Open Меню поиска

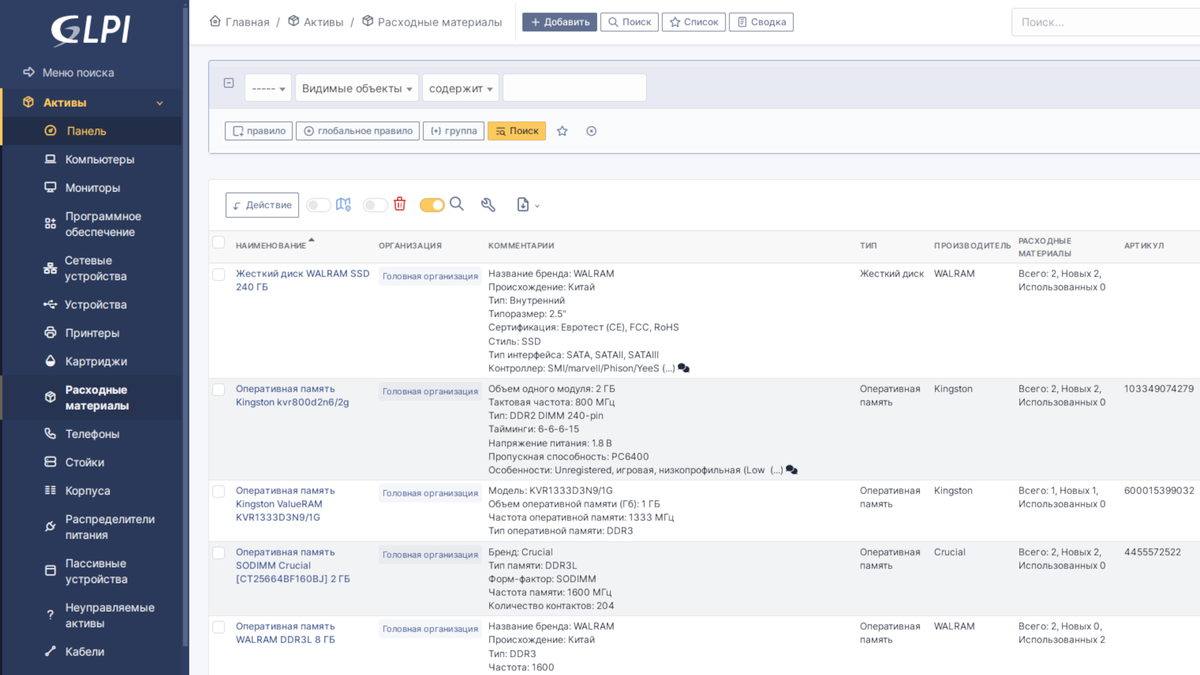pyautogui.click(x=78, y=73)
